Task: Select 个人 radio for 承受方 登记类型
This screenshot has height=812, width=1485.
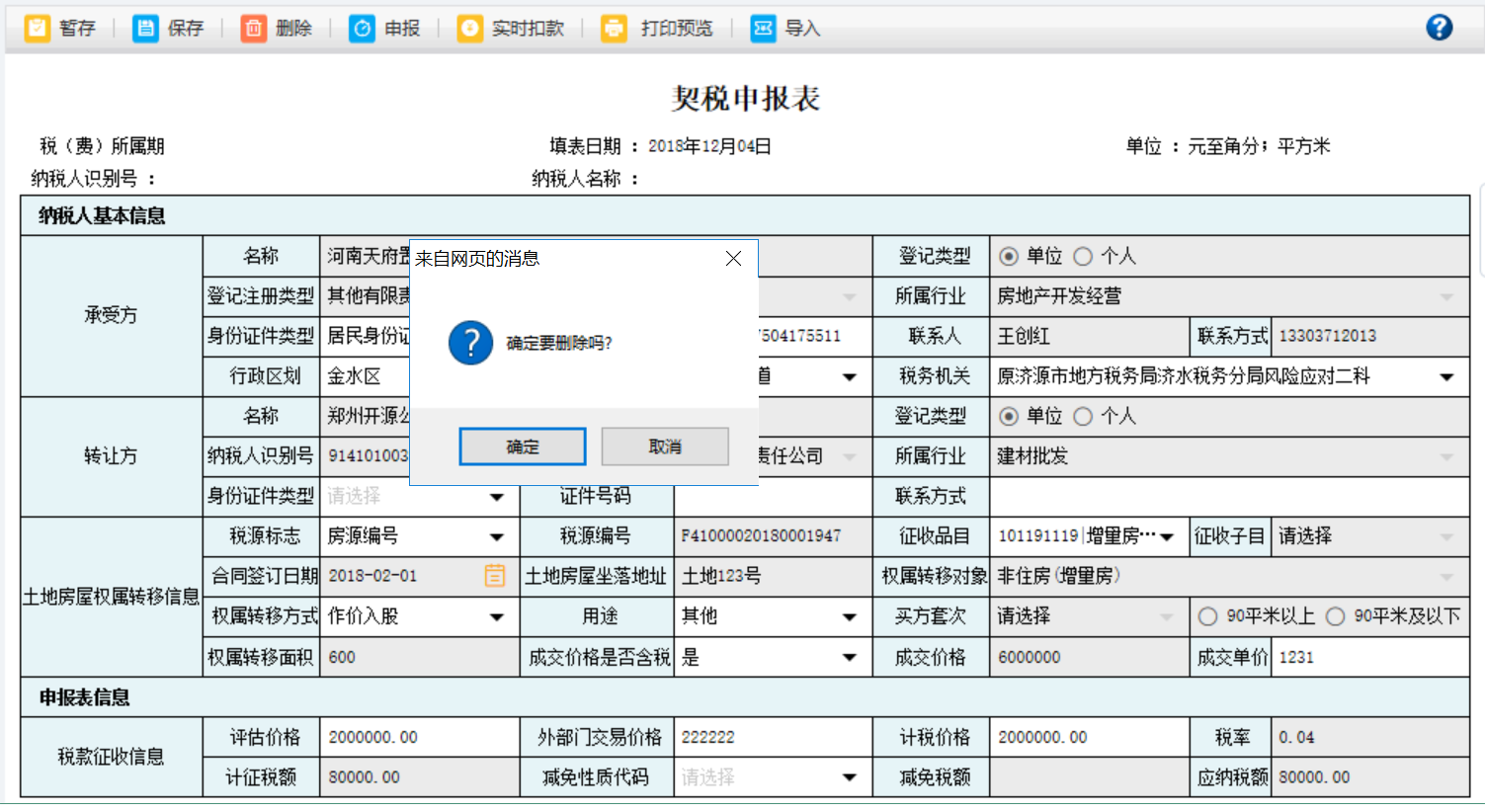Action: coord(1083,257)
